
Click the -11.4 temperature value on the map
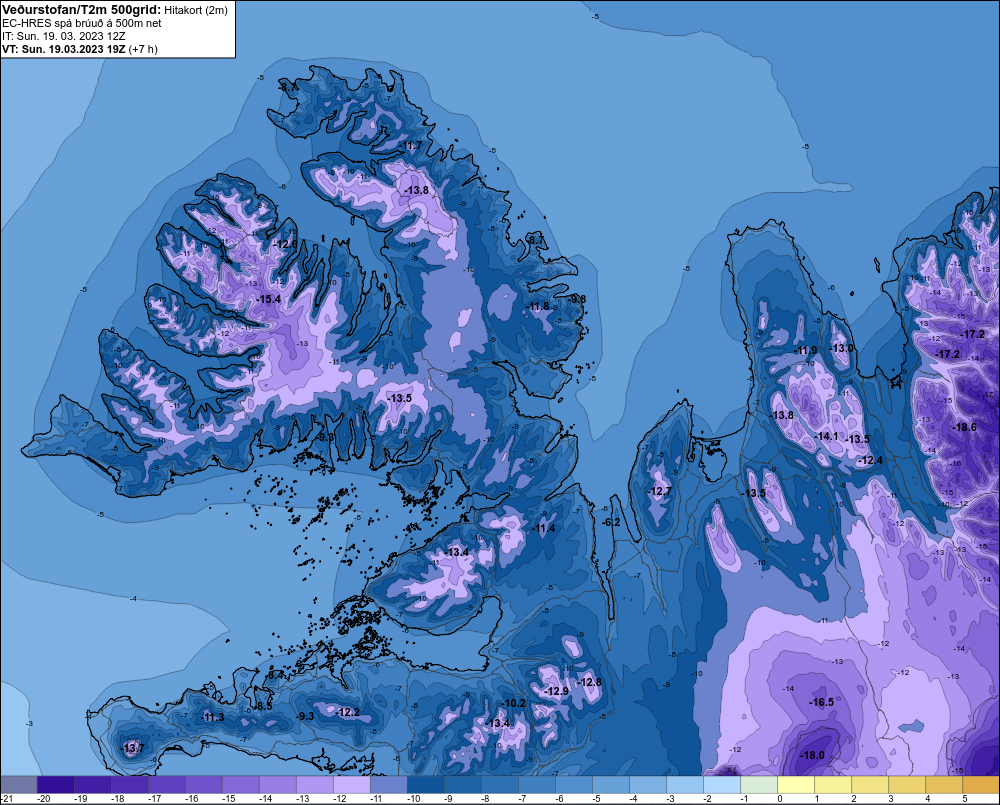pyautogui.click(x=544, y=529)
